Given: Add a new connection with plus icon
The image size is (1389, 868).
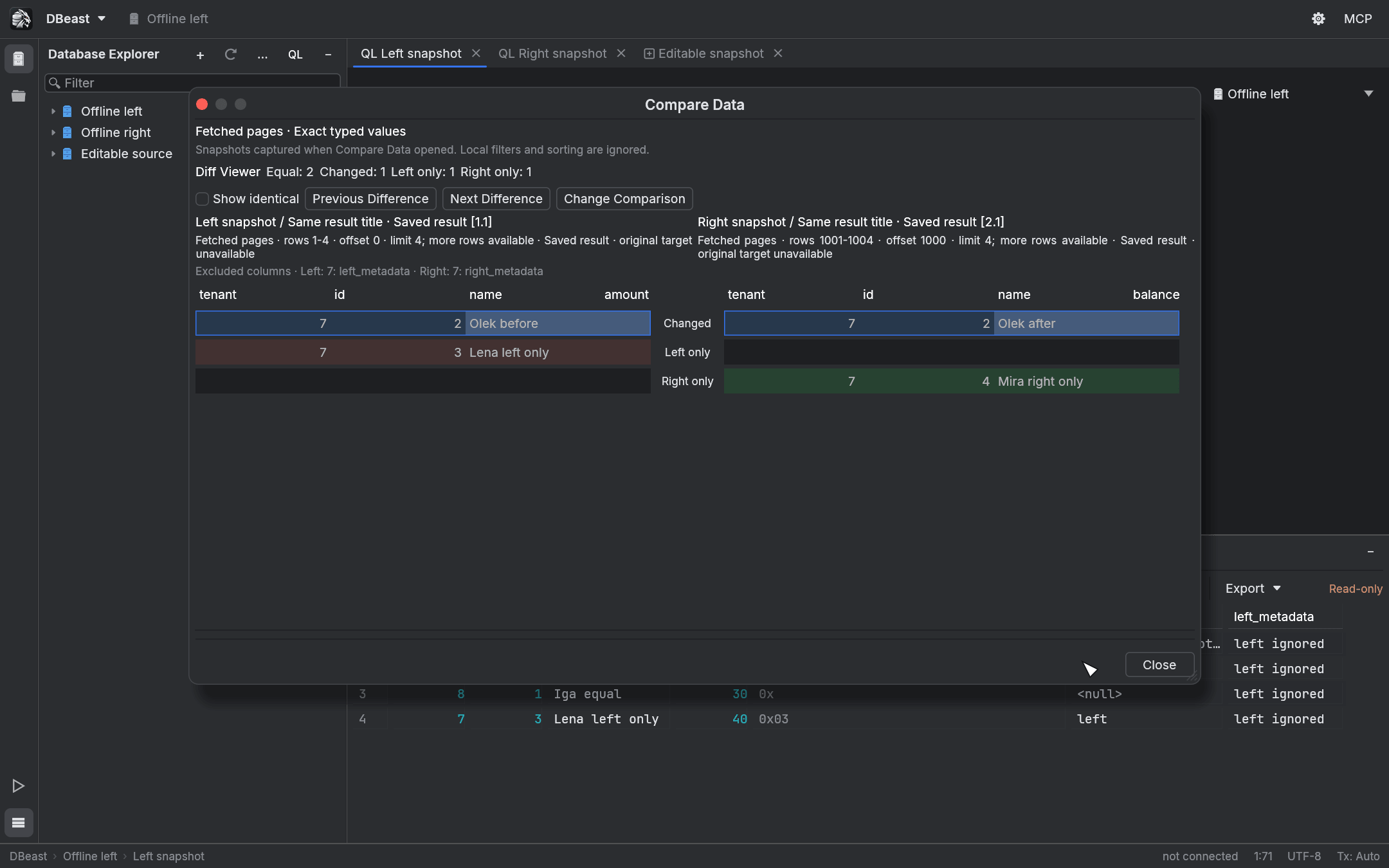Looking at the screenshot, I should pos(200,55).
